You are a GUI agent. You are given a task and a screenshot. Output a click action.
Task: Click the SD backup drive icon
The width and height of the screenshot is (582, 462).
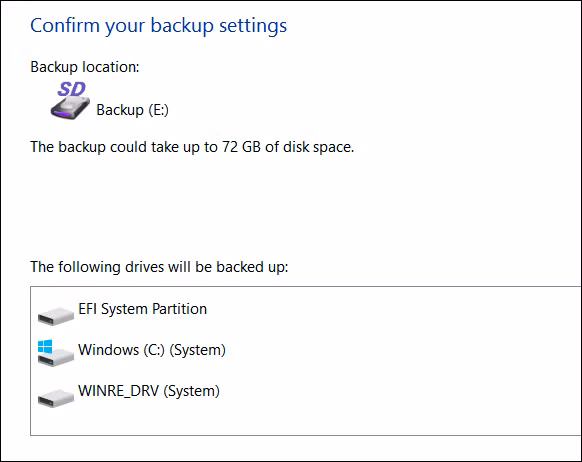pyautogui.click(x=70, y=101)
